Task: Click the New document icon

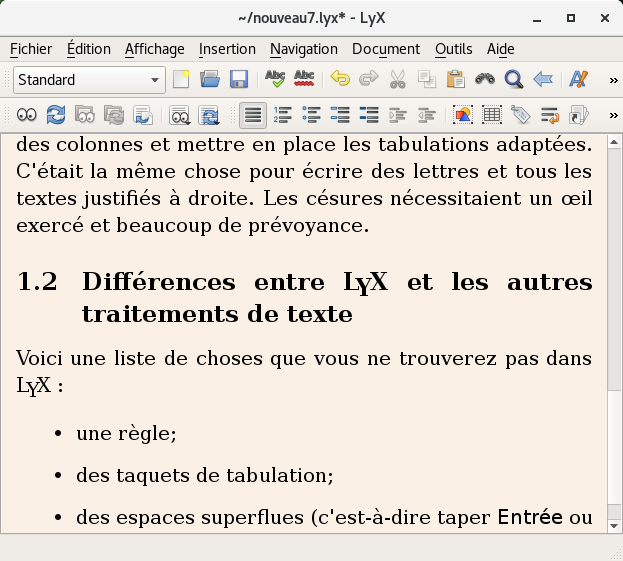Action: coord(181,79)
